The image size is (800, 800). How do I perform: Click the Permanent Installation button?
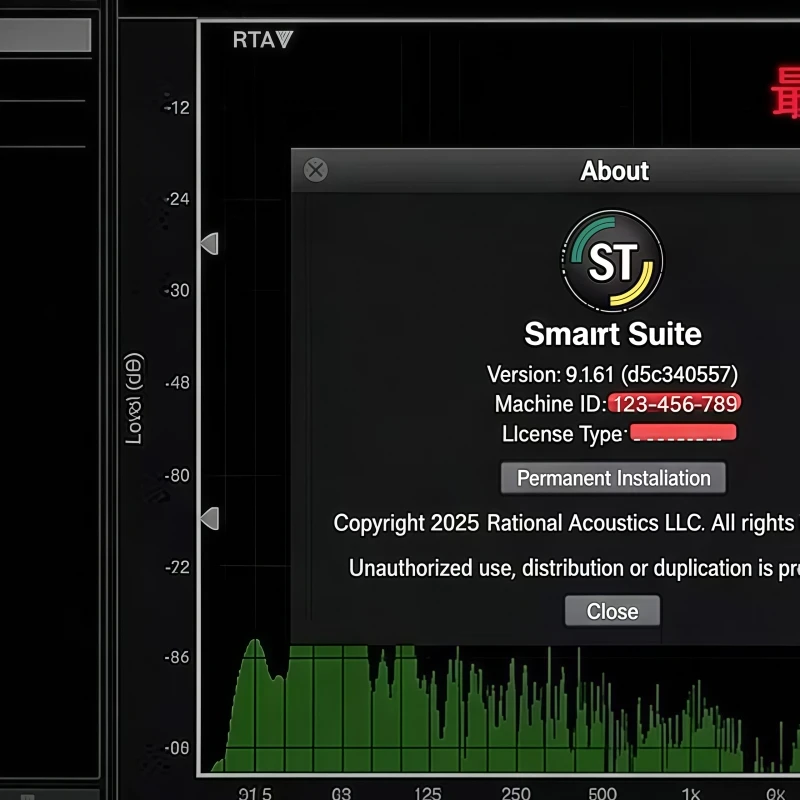pyautogui.click(x=613, y=478)
